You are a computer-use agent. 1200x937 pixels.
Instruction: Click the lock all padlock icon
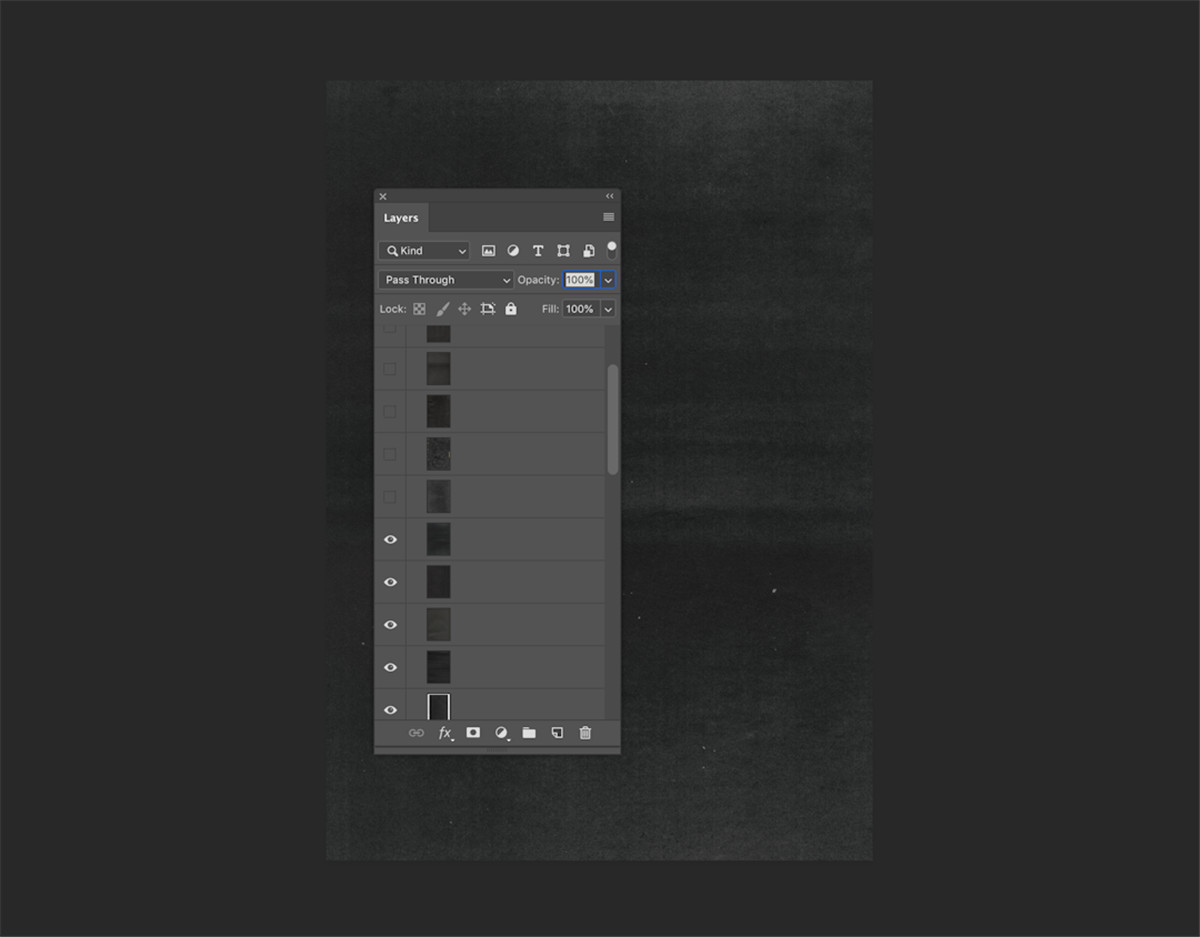click(x=511, y=309)
